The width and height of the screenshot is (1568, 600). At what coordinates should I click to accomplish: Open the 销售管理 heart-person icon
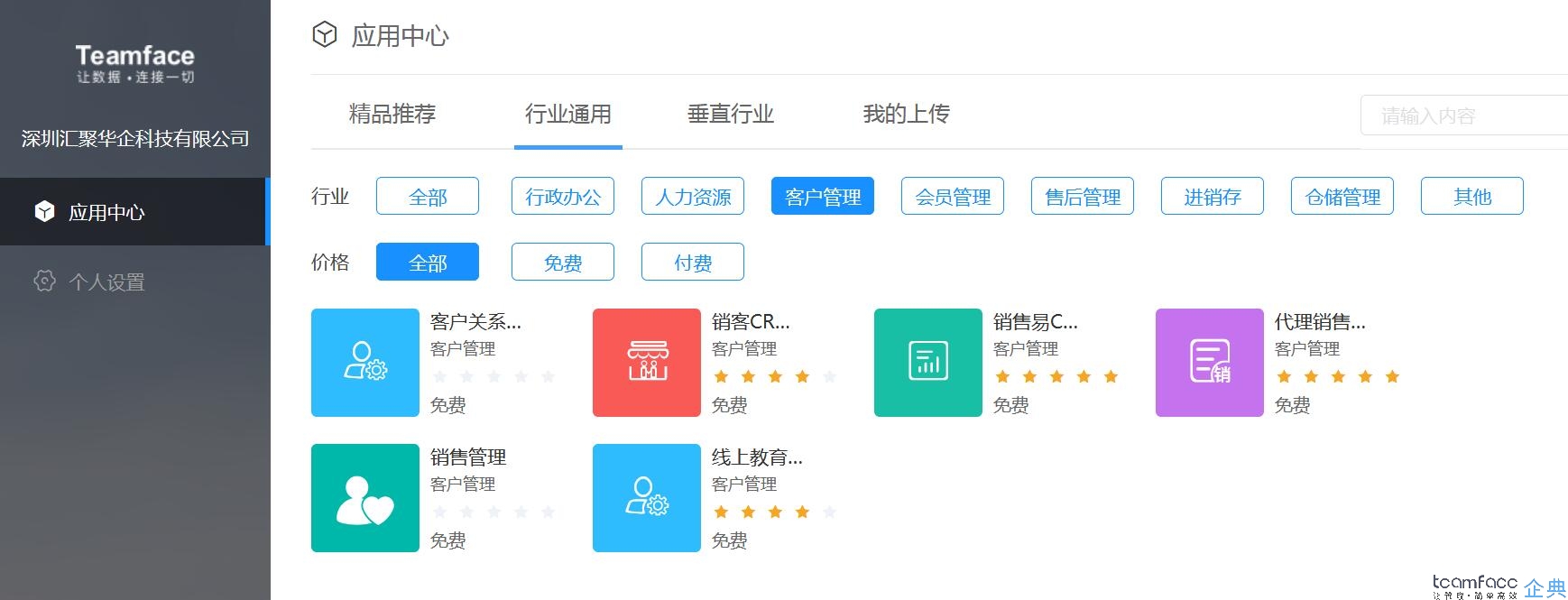point(365,498)
